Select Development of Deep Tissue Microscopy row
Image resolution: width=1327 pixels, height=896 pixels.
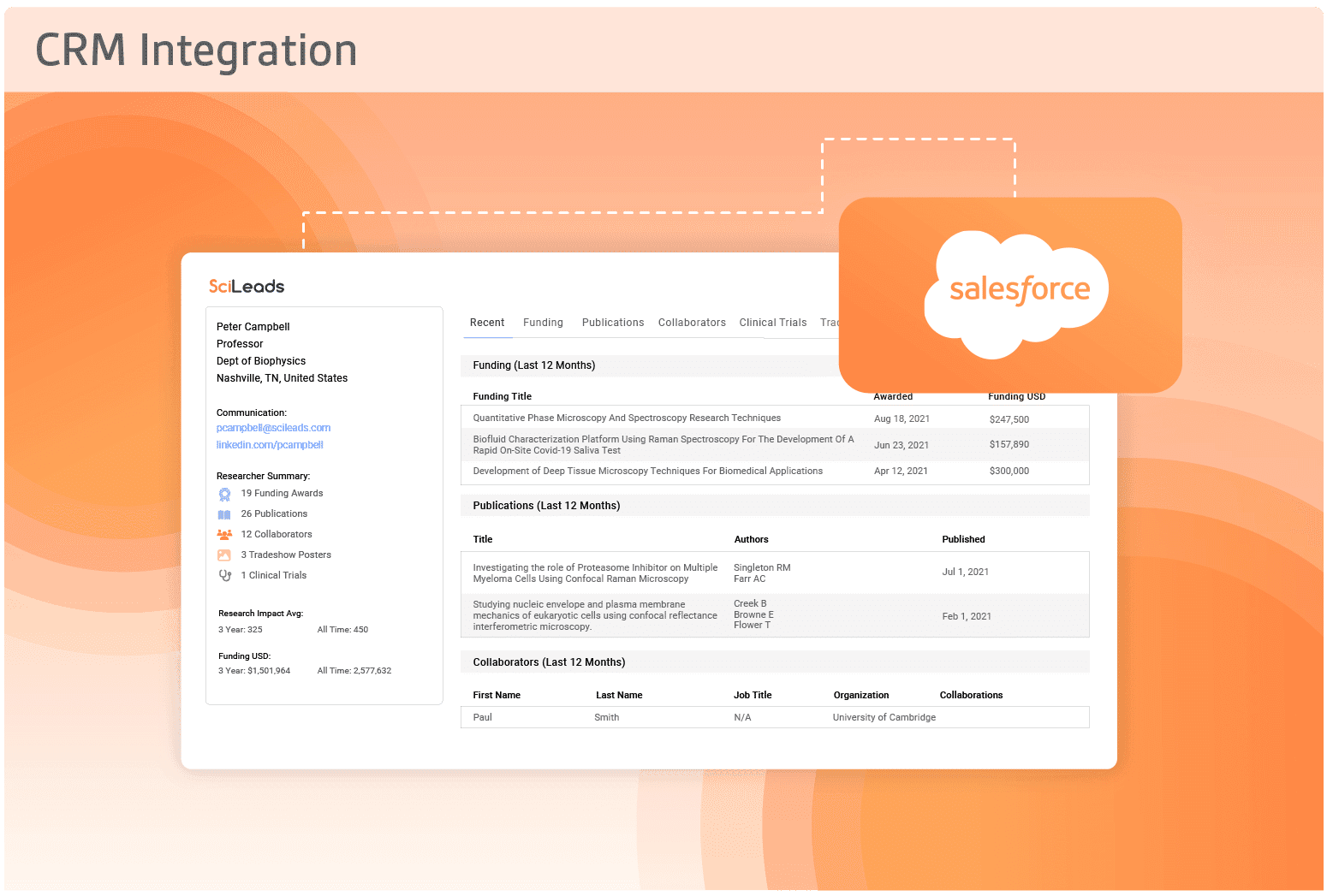click(775, 472)
